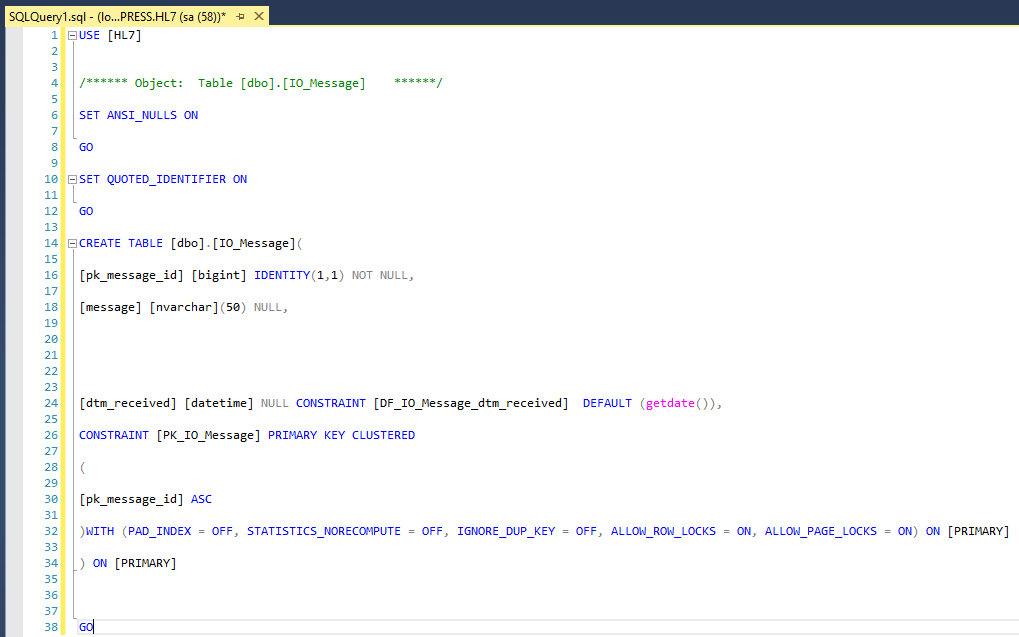Click line number 36 in the margin

[x=51, y=595]
